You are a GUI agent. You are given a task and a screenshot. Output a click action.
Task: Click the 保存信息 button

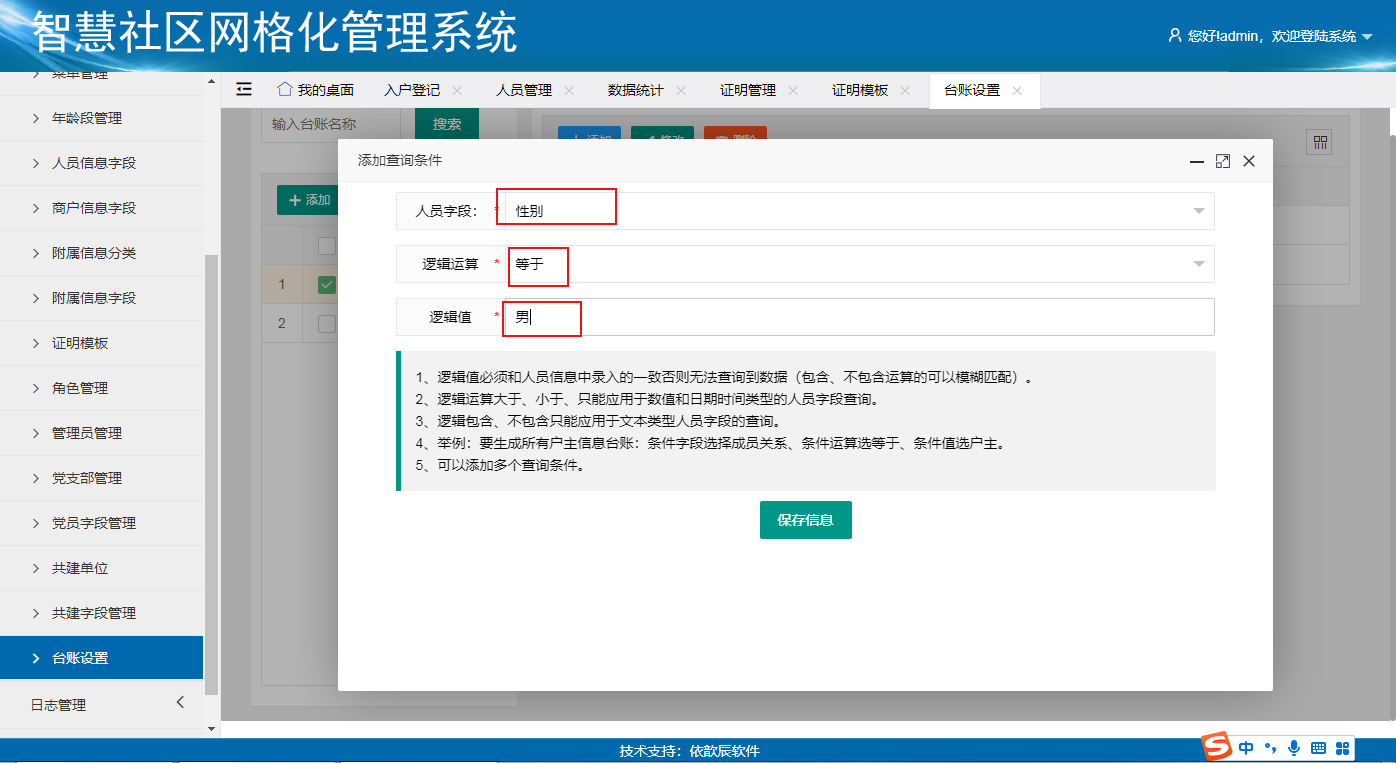click(805, 520)
